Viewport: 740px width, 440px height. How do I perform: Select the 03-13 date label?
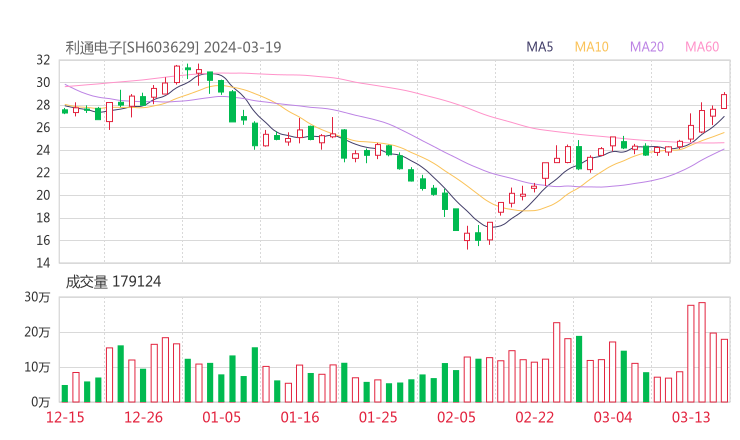(691, 417)
